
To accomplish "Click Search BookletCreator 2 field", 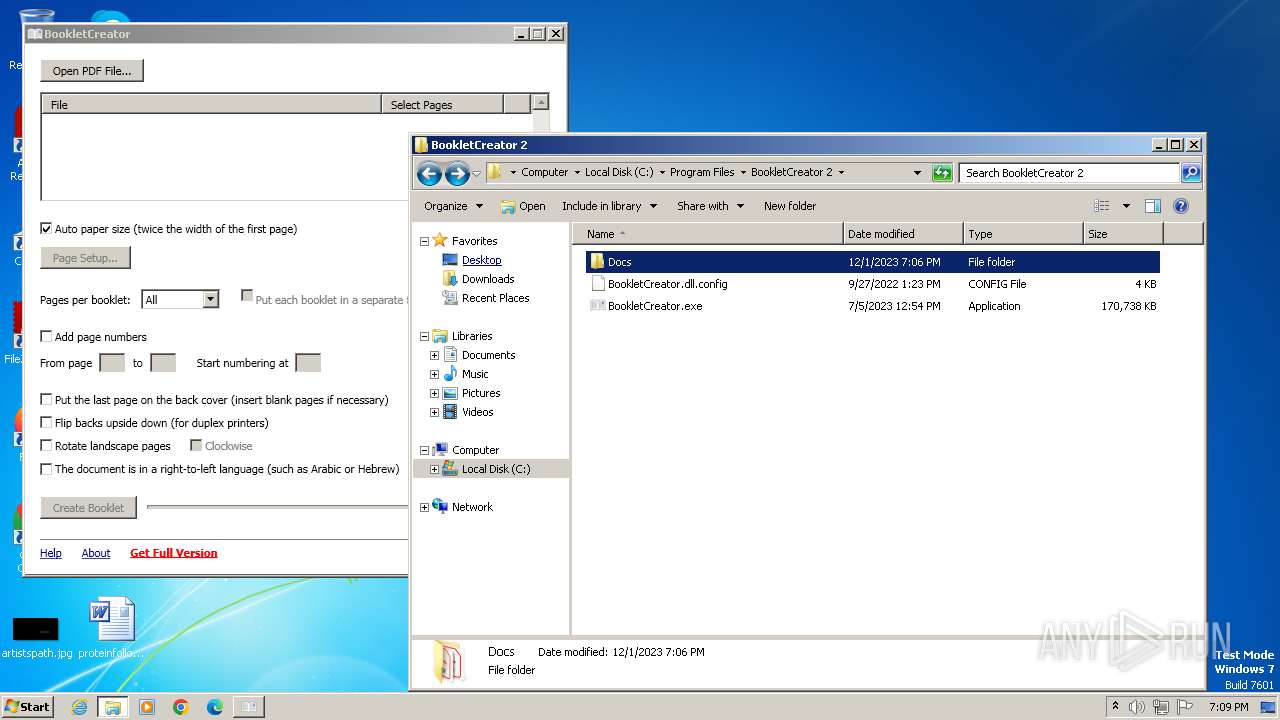I will (x=1069, y=173).
